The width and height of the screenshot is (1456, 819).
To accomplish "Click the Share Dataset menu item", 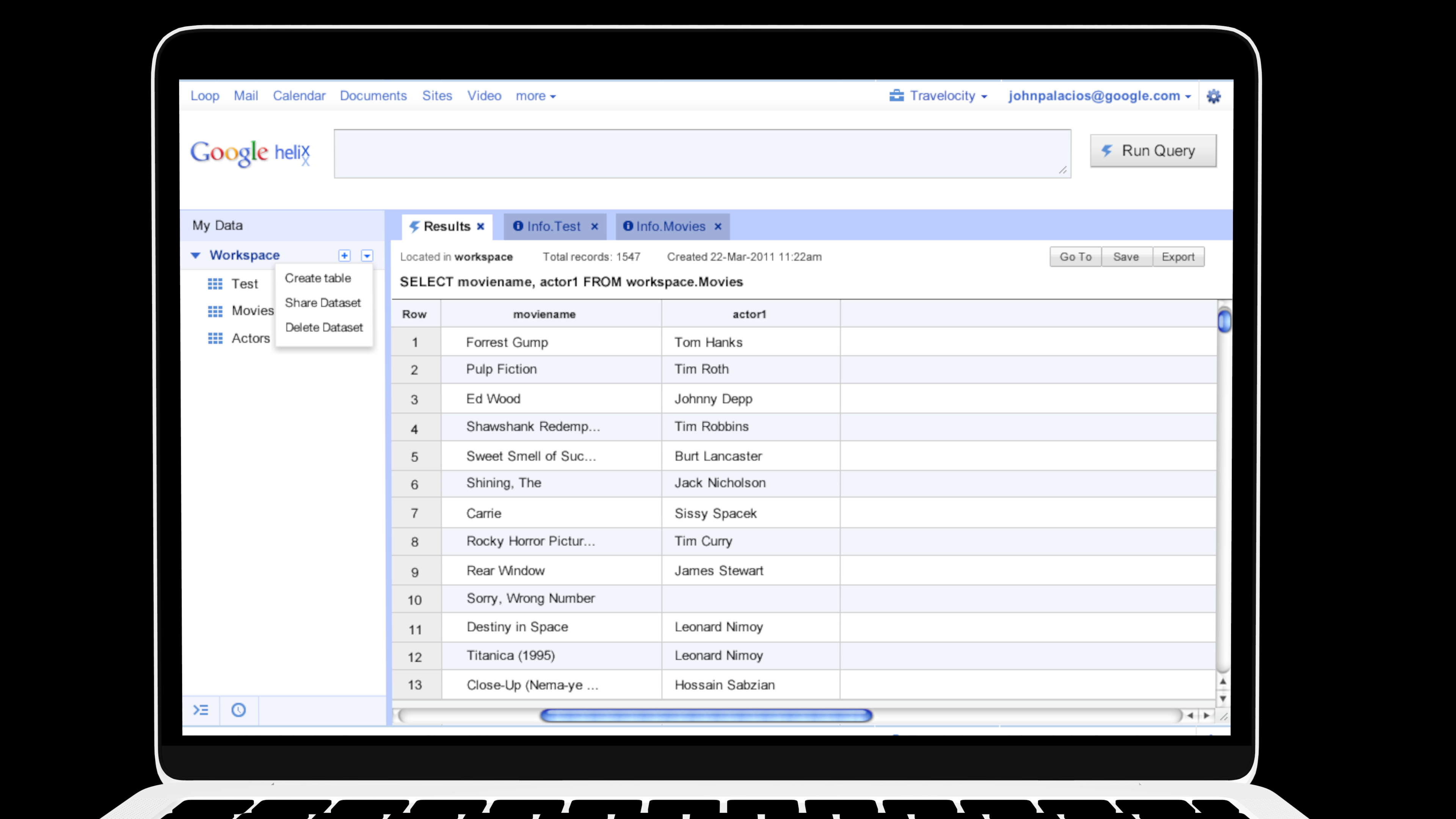I will [322, 302].
